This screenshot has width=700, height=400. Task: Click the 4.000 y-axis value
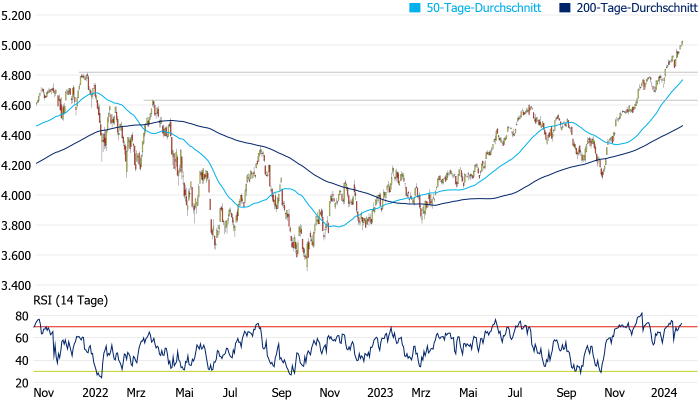pos(16,196)
